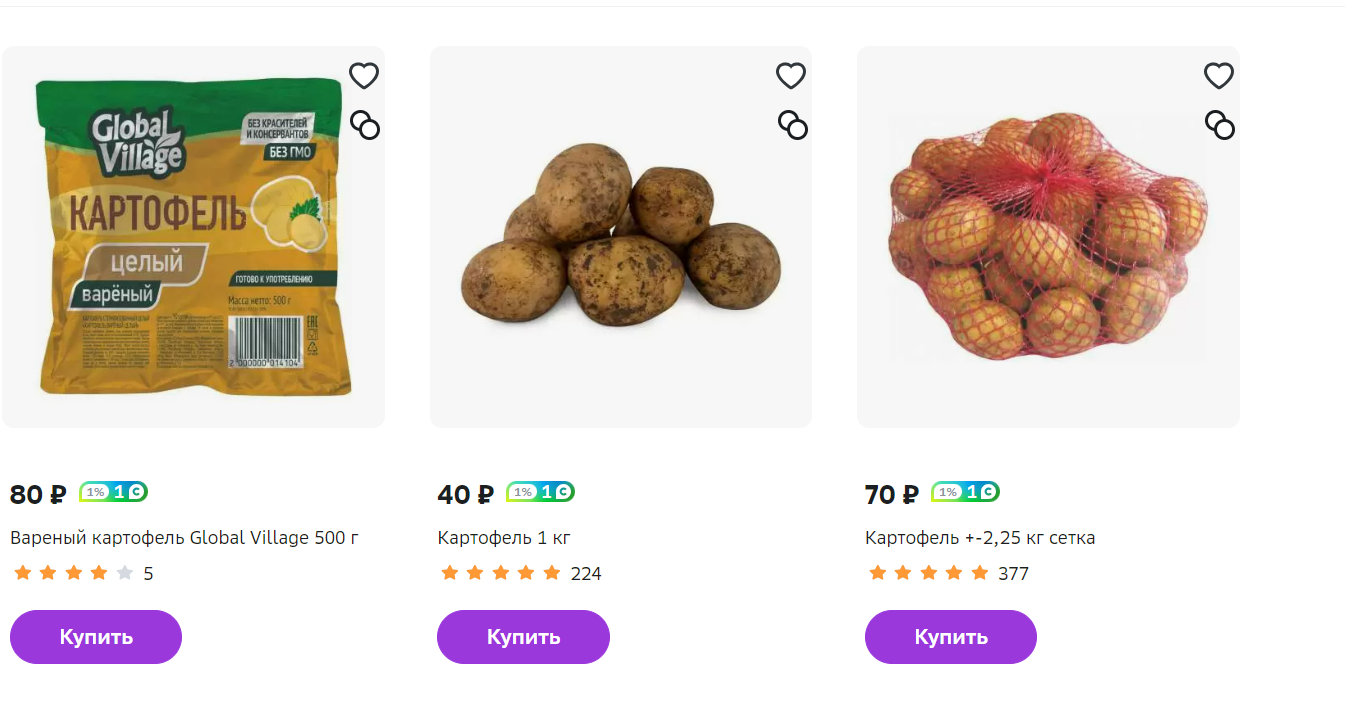The image size is (1345, 705).
Task: Compare icon on Картофель 1 кг card
Action: (x=793, y=125)
